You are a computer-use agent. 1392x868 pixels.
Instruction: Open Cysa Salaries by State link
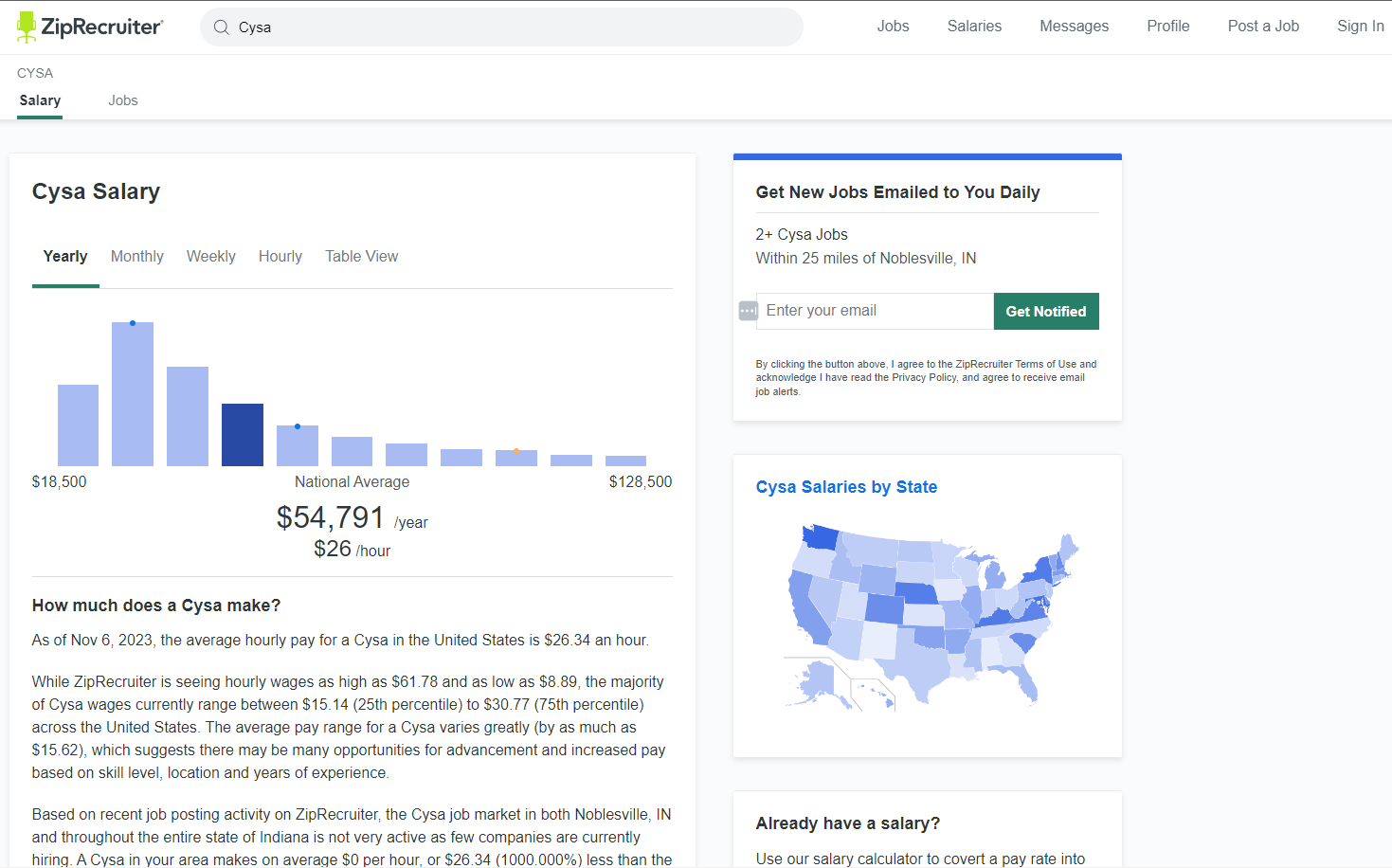tap(845, 487)
